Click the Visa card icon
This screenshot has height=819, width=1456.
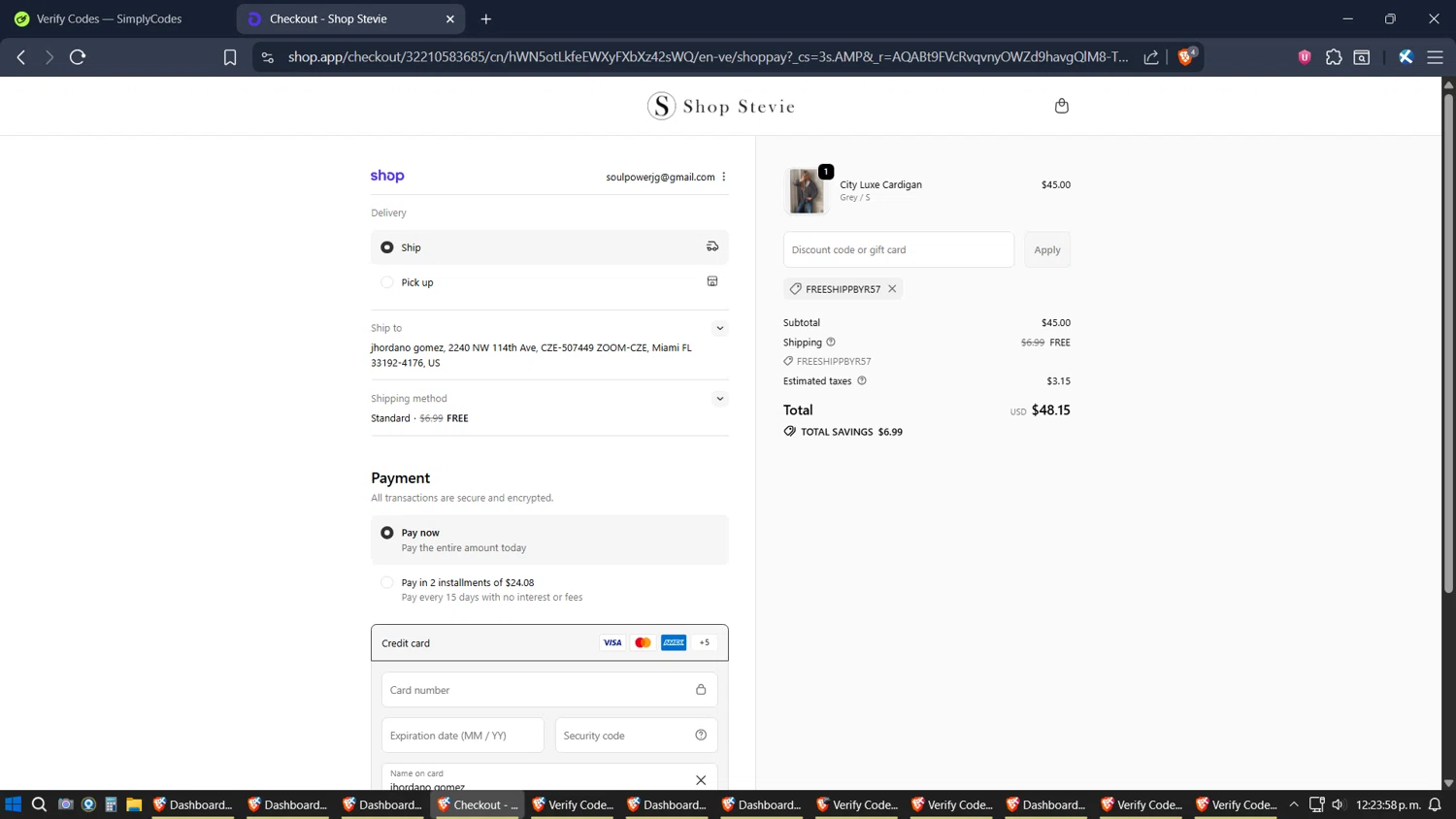coord(612,642)
